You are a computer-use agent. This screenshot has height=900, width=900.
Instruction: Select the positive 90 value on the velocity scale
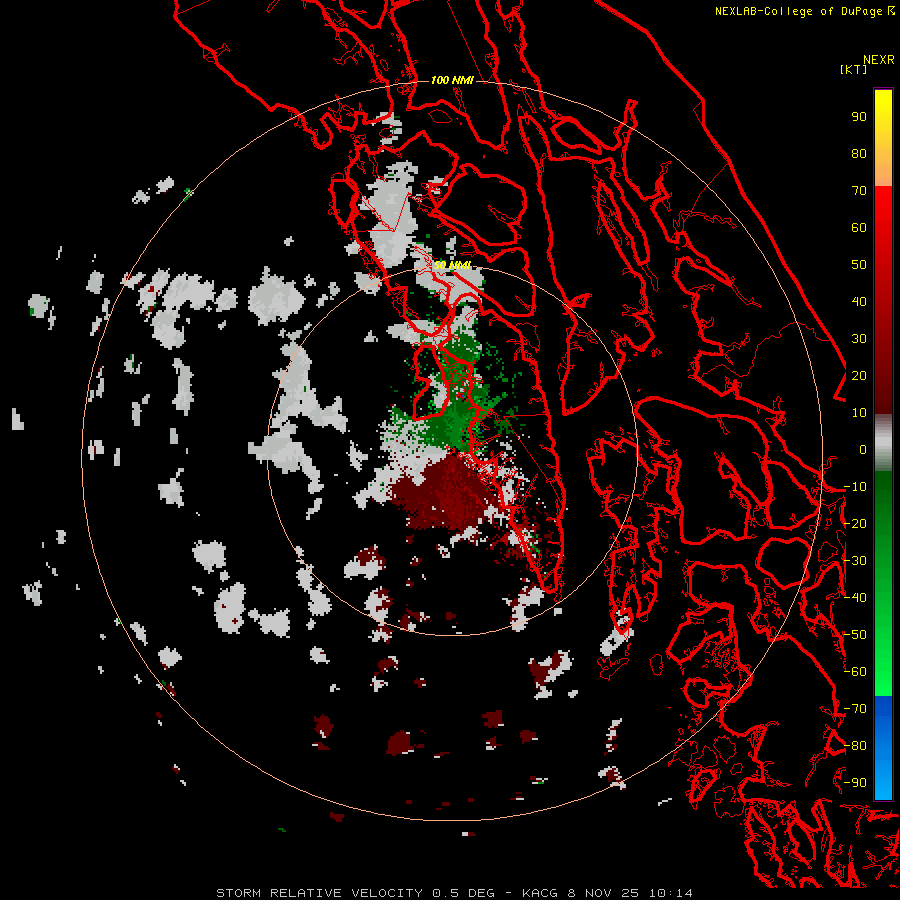point(859,117)
